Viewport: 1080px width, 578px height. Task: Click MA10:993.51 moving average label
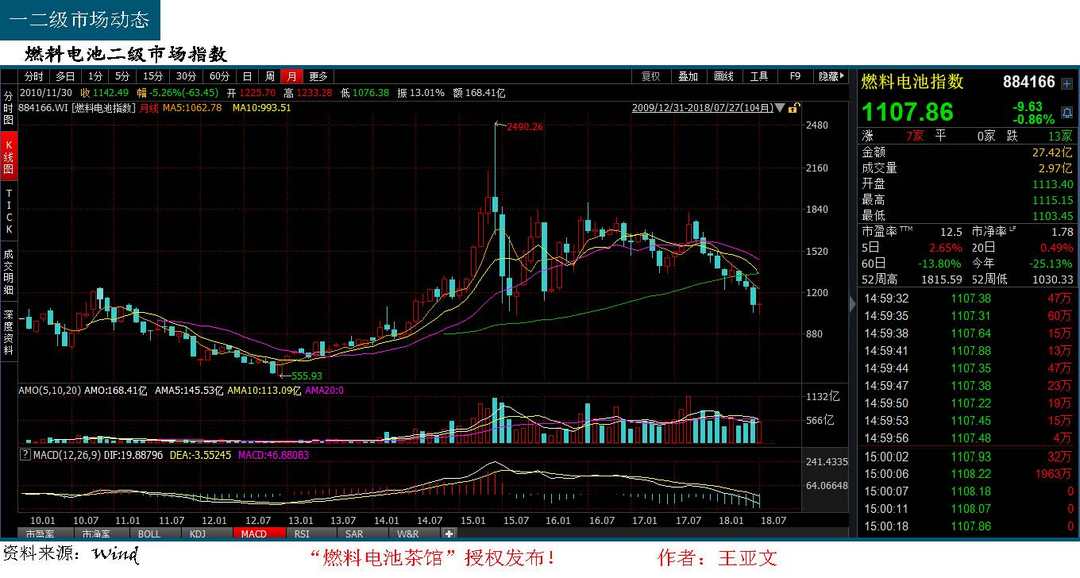[262, 108]
